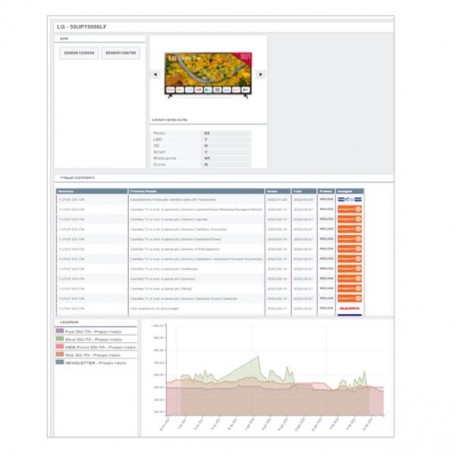This screenshot has height=455, width=455.
Task: Open the Expert logo in fifth flyer row
Action: click(349, 239)
